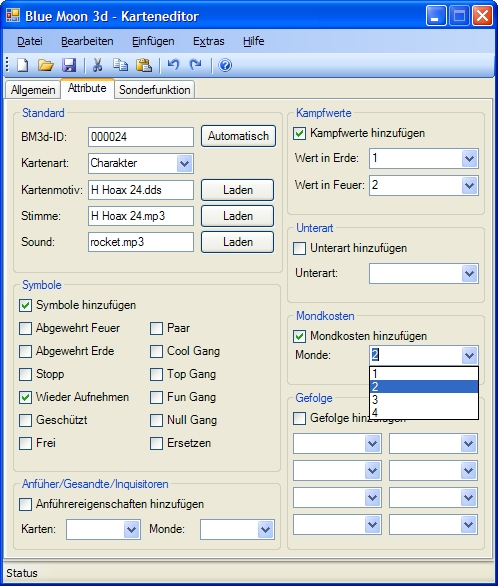Screen dimensions: 498x586
Task: Click the Sound text field
Action: click(x=141, y=242)
